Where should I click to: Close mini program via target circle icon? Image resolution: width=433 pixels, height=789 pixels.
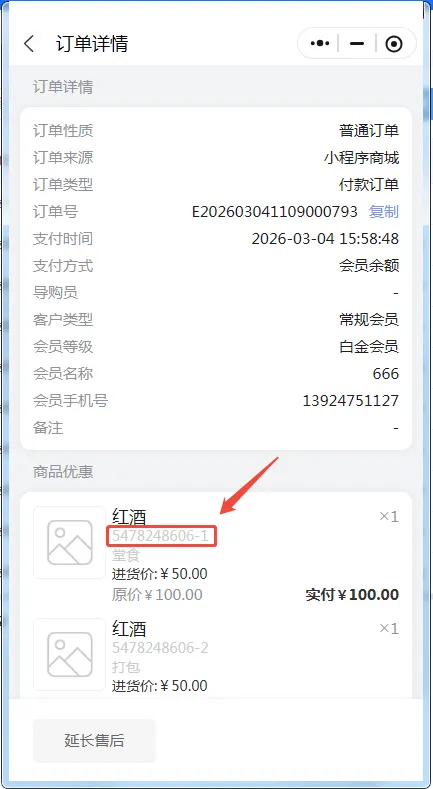click(394, 44)
